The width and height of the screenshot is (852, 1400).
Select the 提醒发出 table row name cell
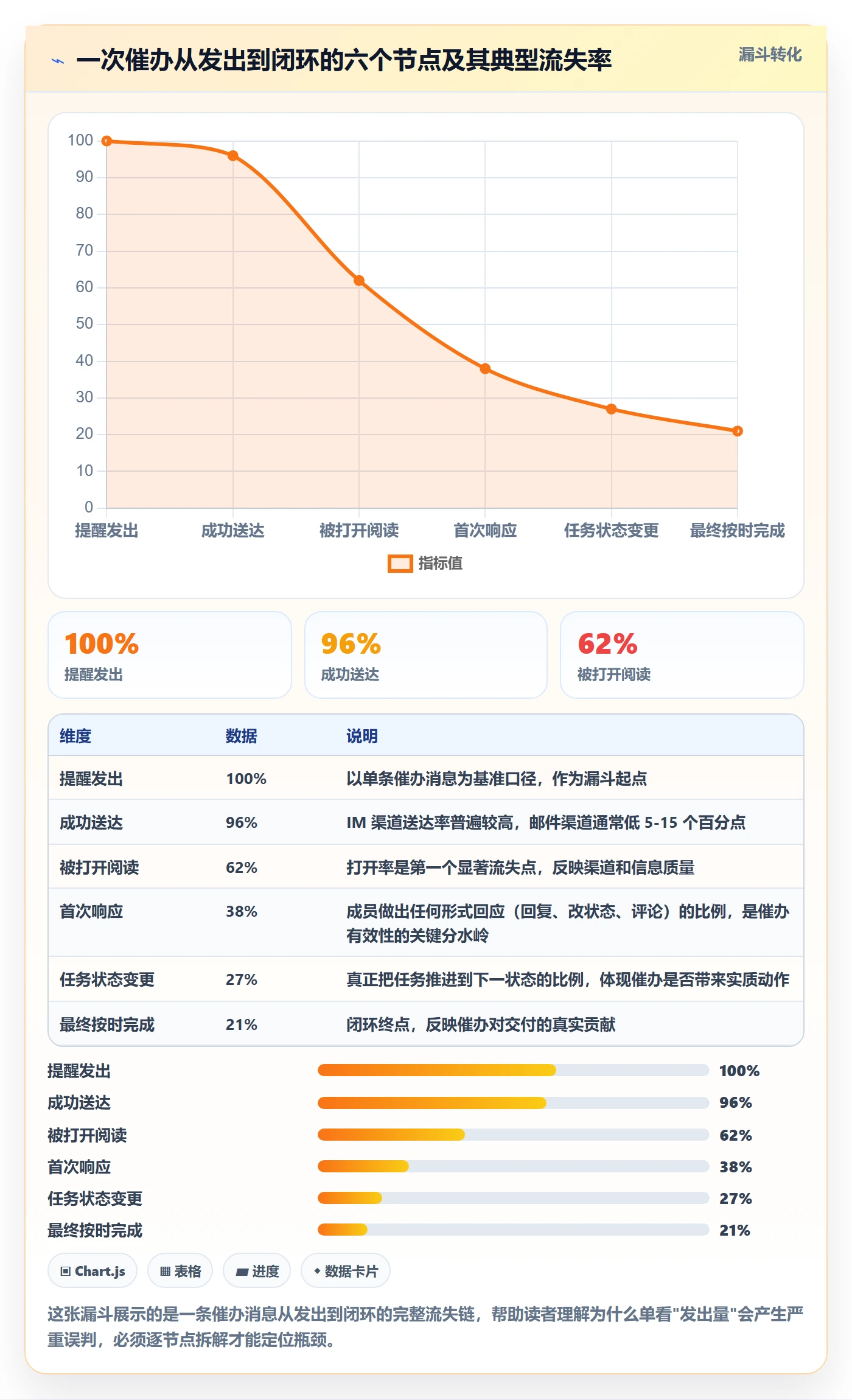91,779
